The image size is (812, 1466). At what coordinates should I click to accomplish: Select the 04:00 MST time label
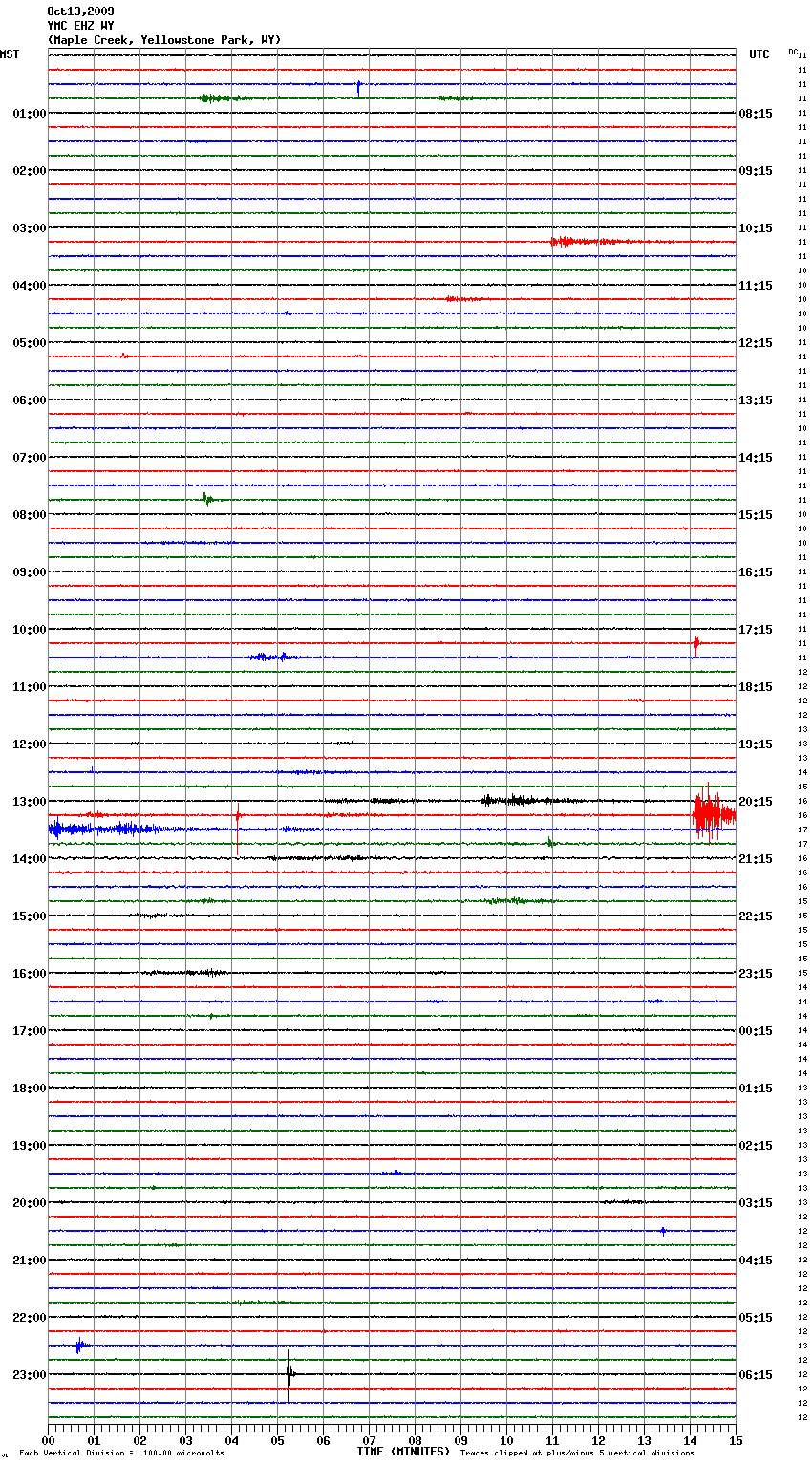click(x=30, y=286)
